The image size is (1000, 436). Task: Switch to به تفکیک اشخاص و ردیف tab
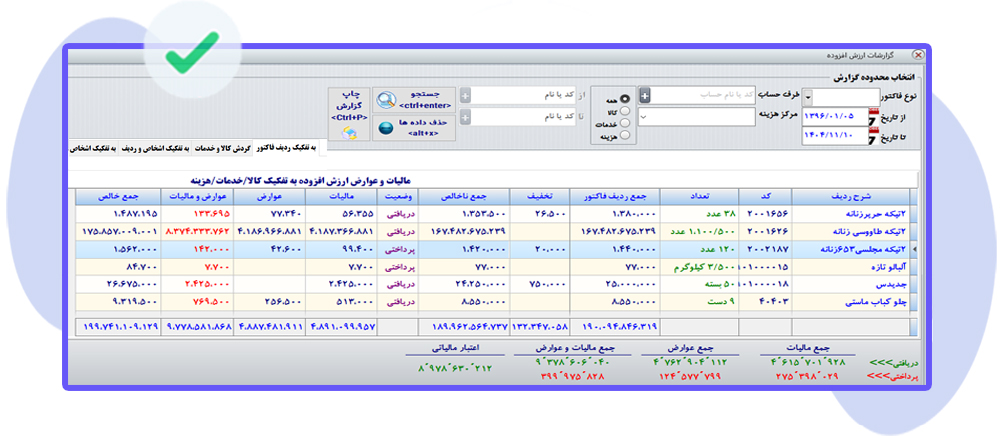click(x=154, y=147)
